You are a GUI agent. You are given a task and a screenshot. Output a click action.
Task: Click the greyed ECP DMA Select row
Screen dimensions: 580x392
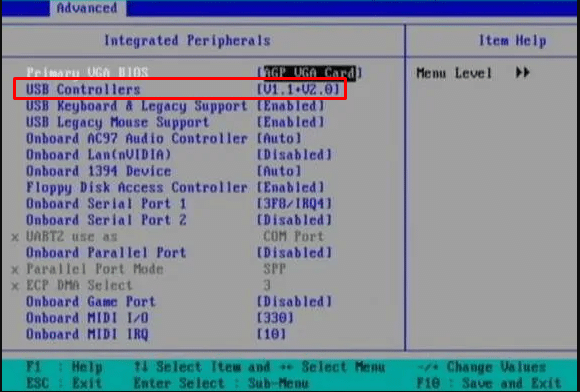pos(79,285)
